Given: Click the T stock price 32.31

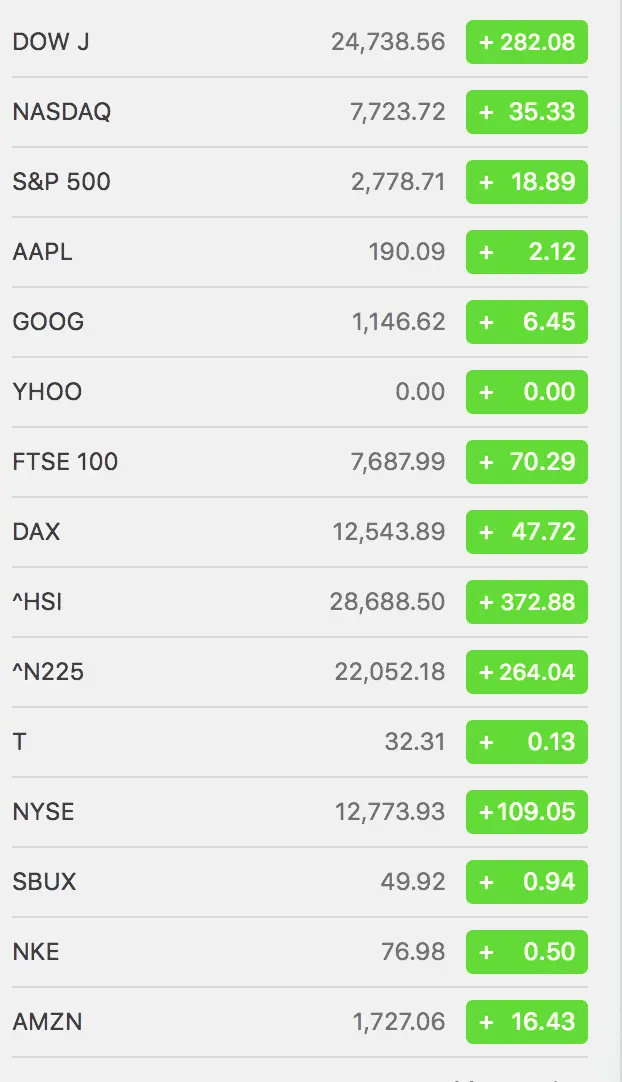Looking at the screenshot, I should coord(414,742).
